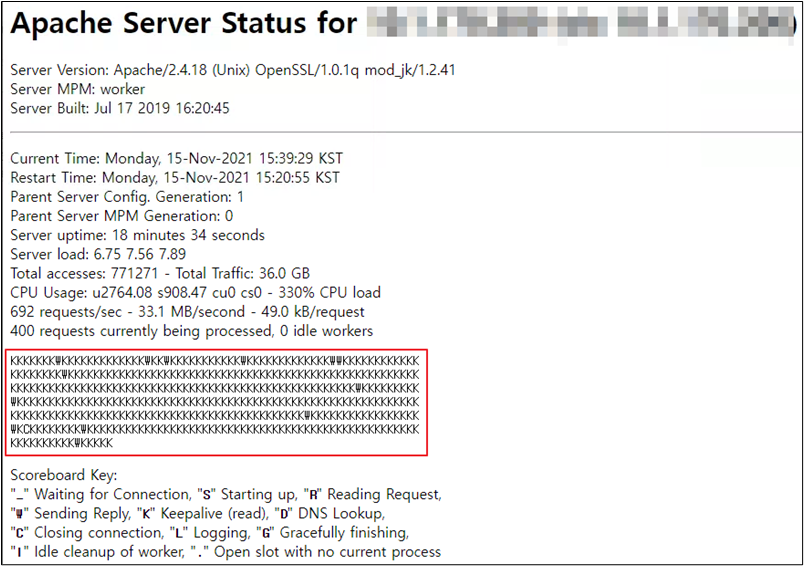Click the last scoreboard row ending in KKKKK

point(62,443)
